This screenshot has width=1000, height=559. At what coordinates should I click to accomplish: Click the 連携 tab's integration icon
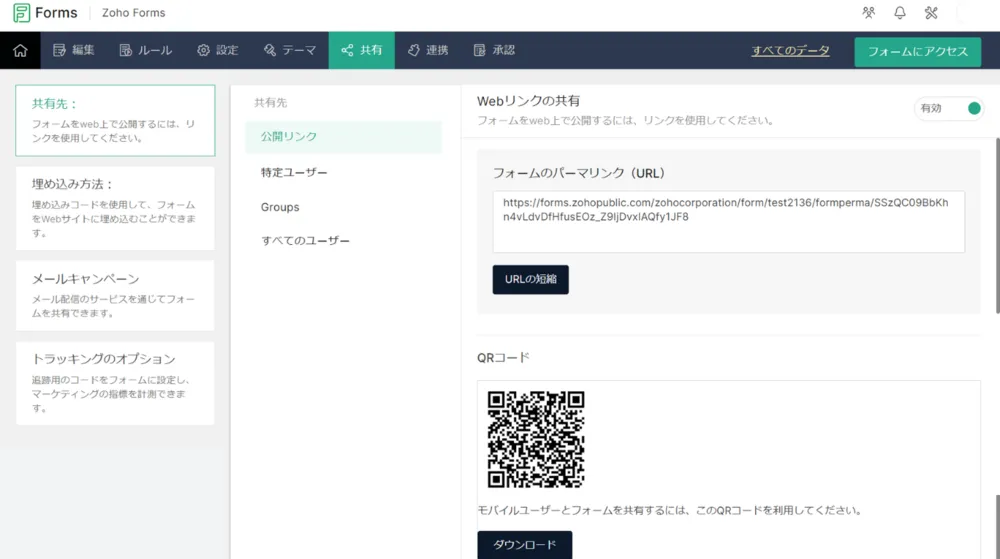[414, 50]
